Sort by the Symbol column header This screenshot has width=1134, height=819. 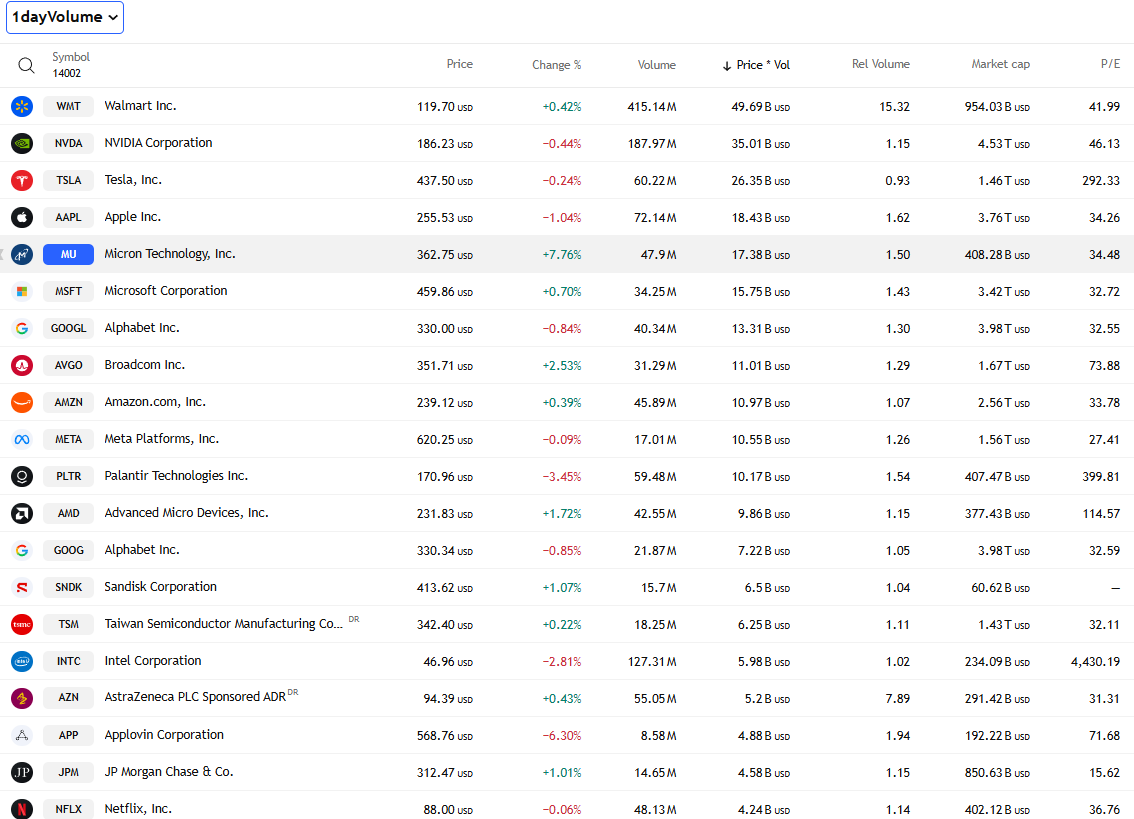pyautogui.click(x=71, y=57)
